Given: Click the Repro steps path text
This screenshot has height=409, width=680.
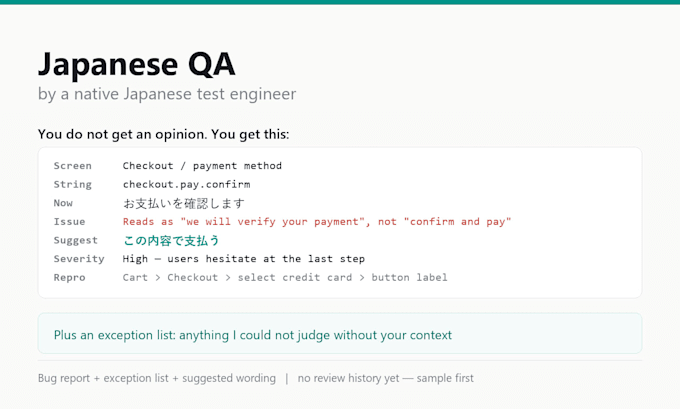Looking at the screenshot, I should 285,278.
